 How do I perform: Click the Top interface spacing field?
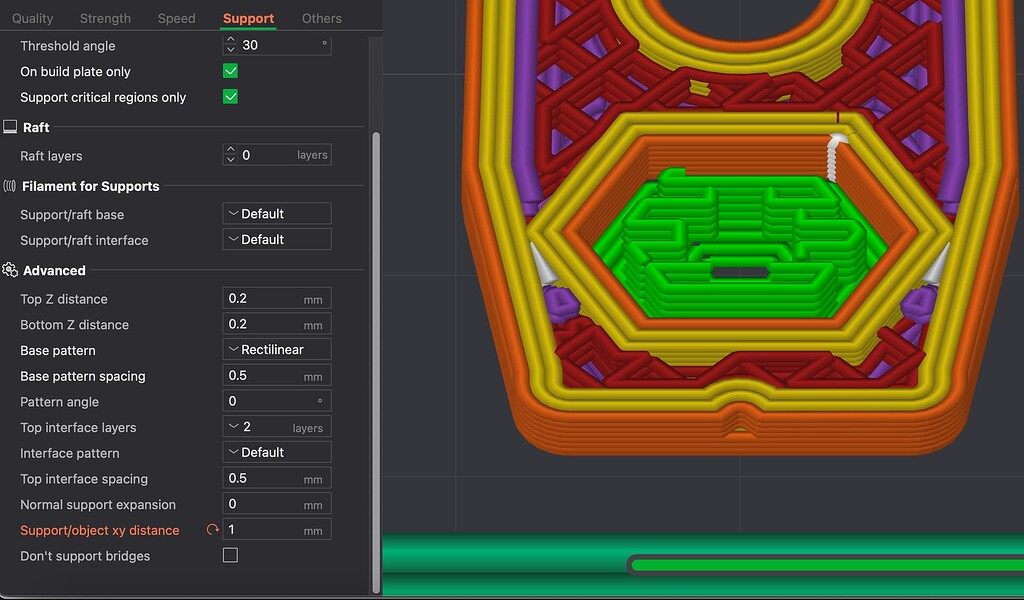pyautogui.click(x=277, y=478)
